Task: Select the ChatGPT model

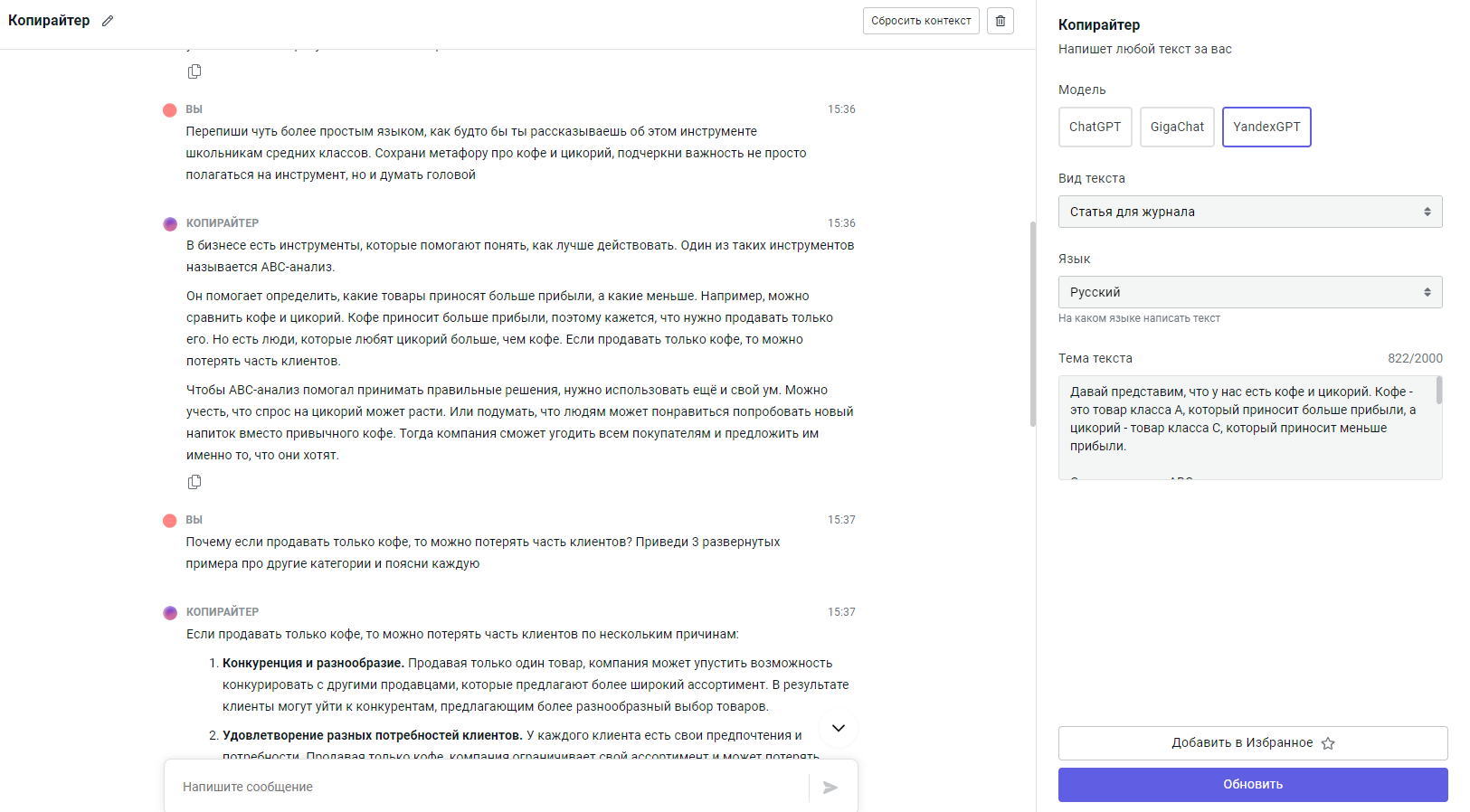Action: tap(1095, 127)
